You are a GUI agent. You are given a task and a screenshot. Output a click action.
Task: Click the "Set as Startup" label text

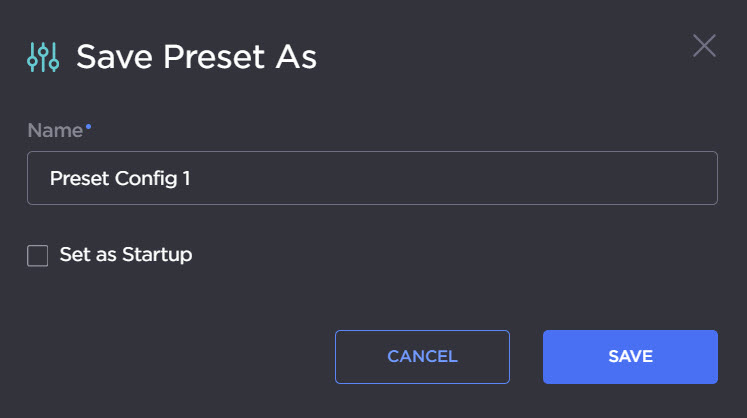[x=125, y=255]
